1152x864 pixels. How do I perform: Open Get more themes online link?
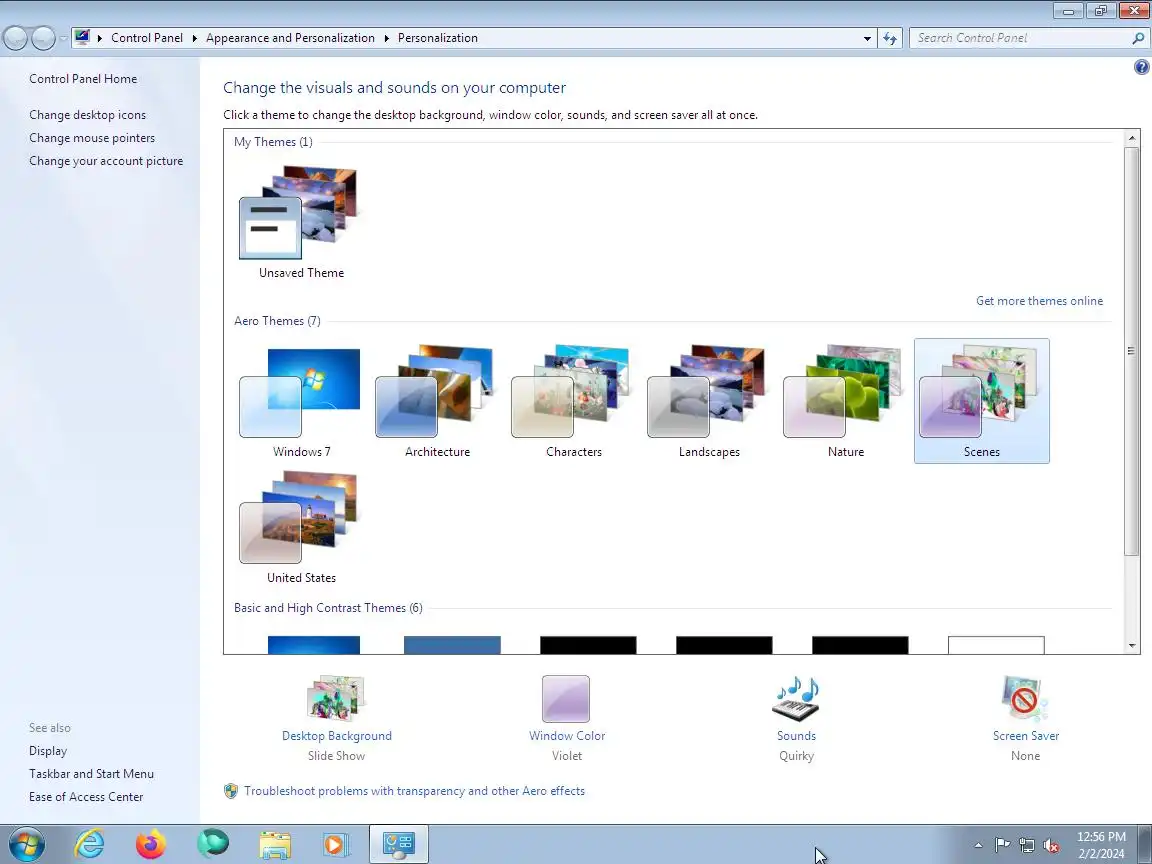1039,300
